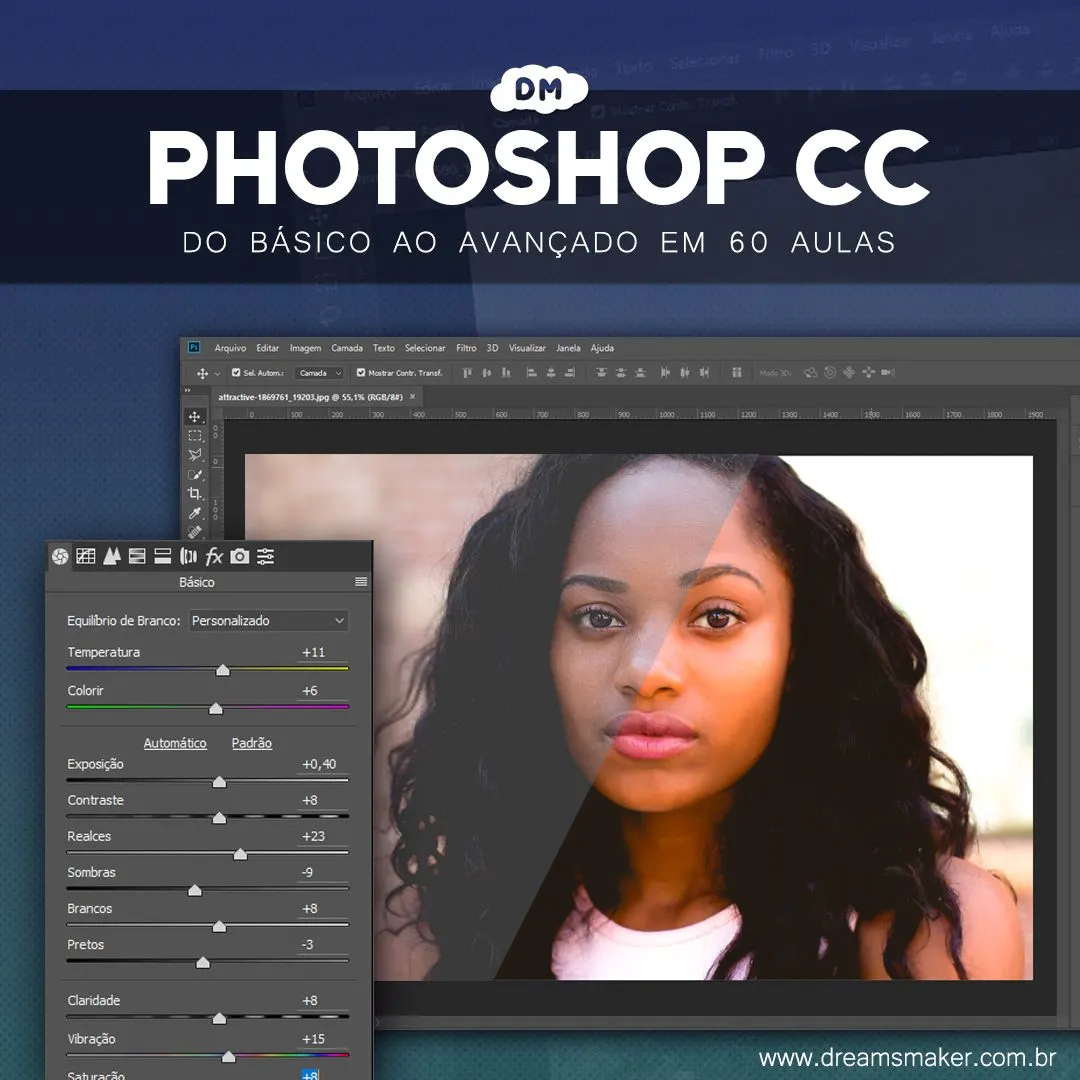Image resolution: width=1080 pixels, height=1080 pixels.
Task: Expand the toolbox with the double-arrow
Action: coord(187,391)
